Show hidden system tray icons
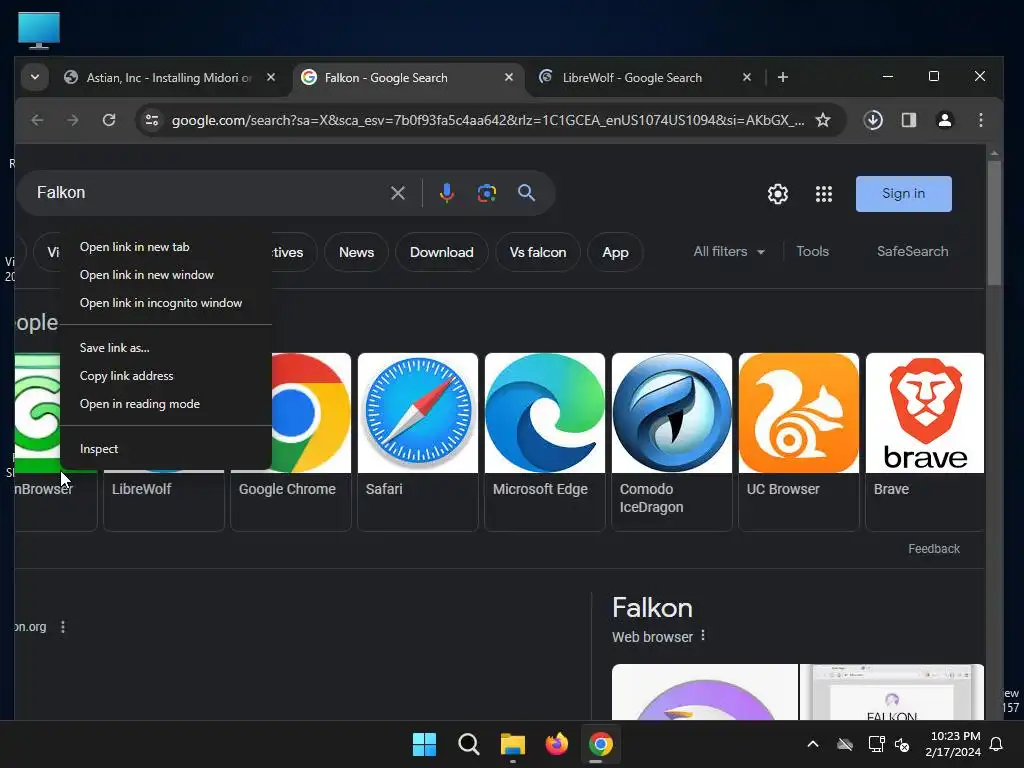Screen dimensions: 1024x768 click(813, 744)
